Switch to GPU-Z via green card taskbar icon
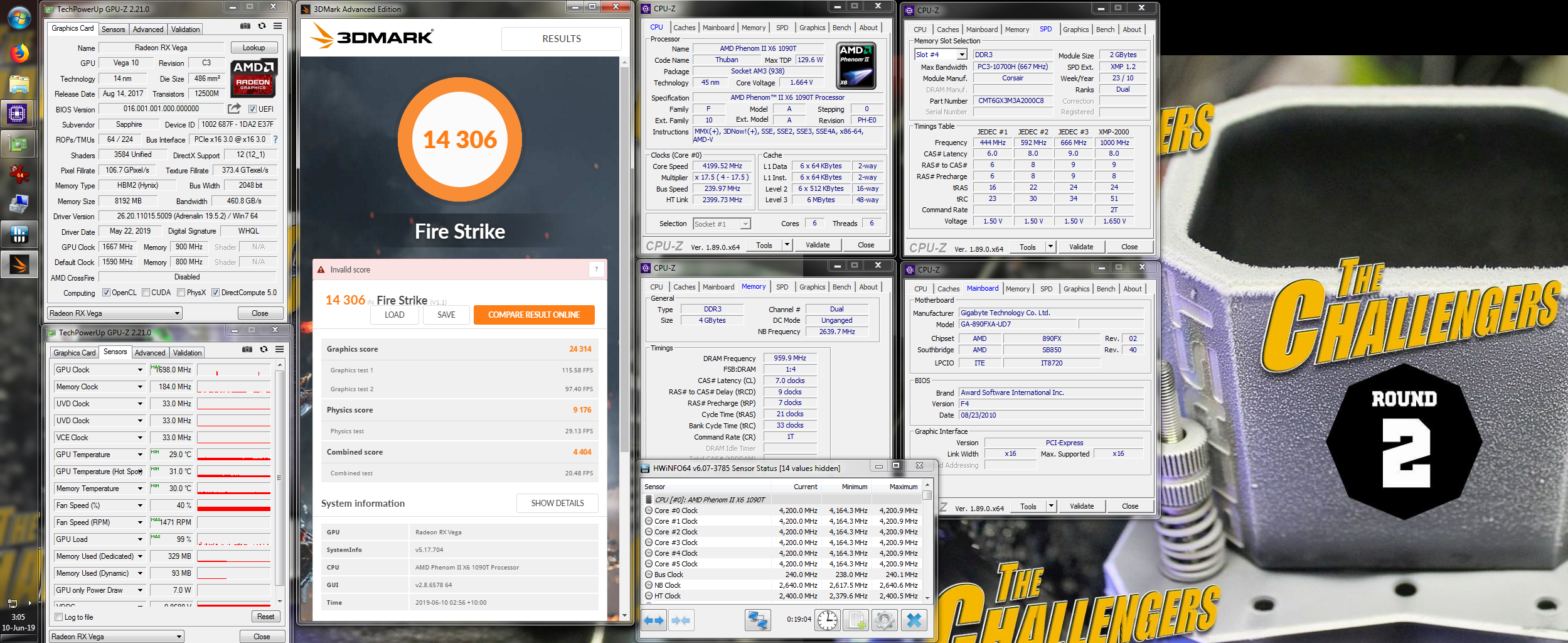The height and width of the screenshot is (643, 1568). pyautogui.click(x=19, y=144)
